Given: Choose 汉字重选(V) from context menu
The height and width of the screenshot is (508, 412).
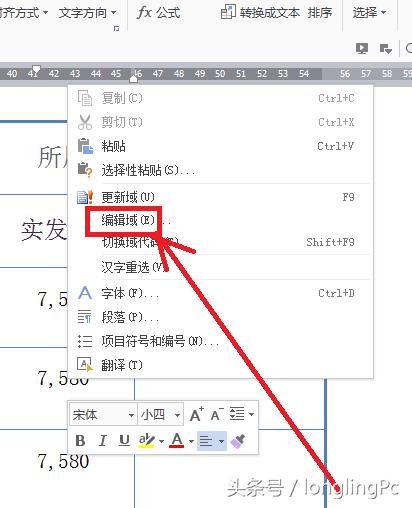Looking at the screenshot, I should tap(220, 267).
